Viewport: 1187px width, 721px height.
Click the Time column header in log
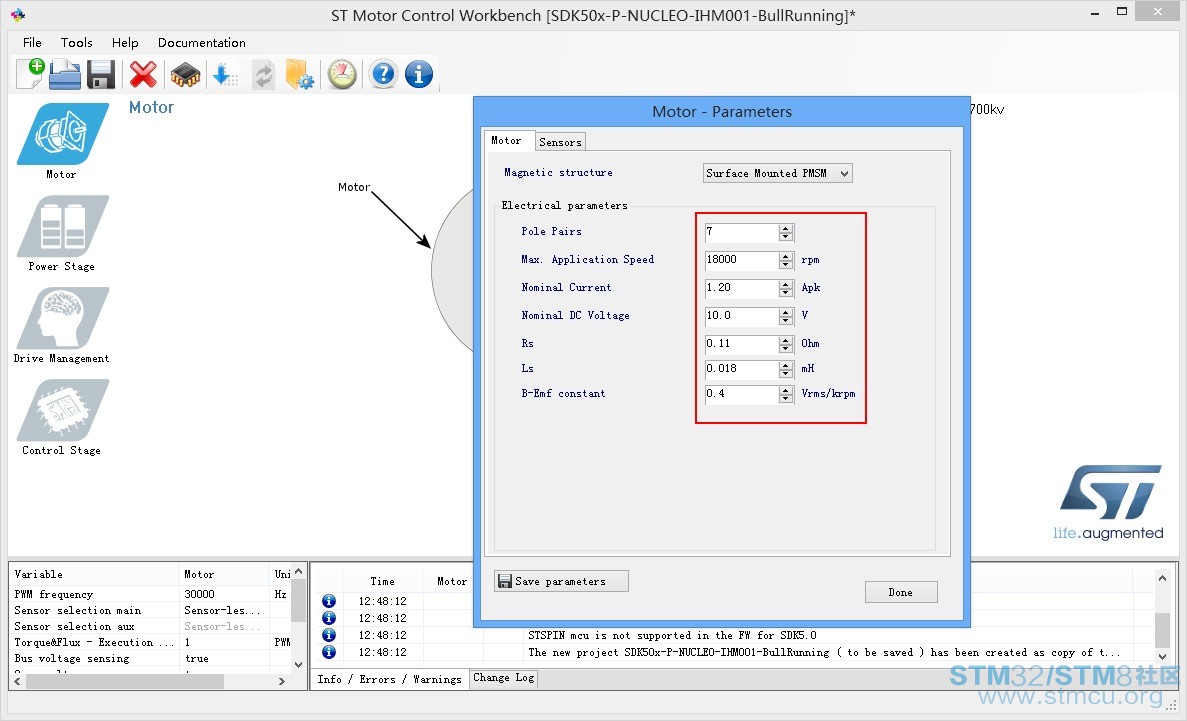coord(382,581)
